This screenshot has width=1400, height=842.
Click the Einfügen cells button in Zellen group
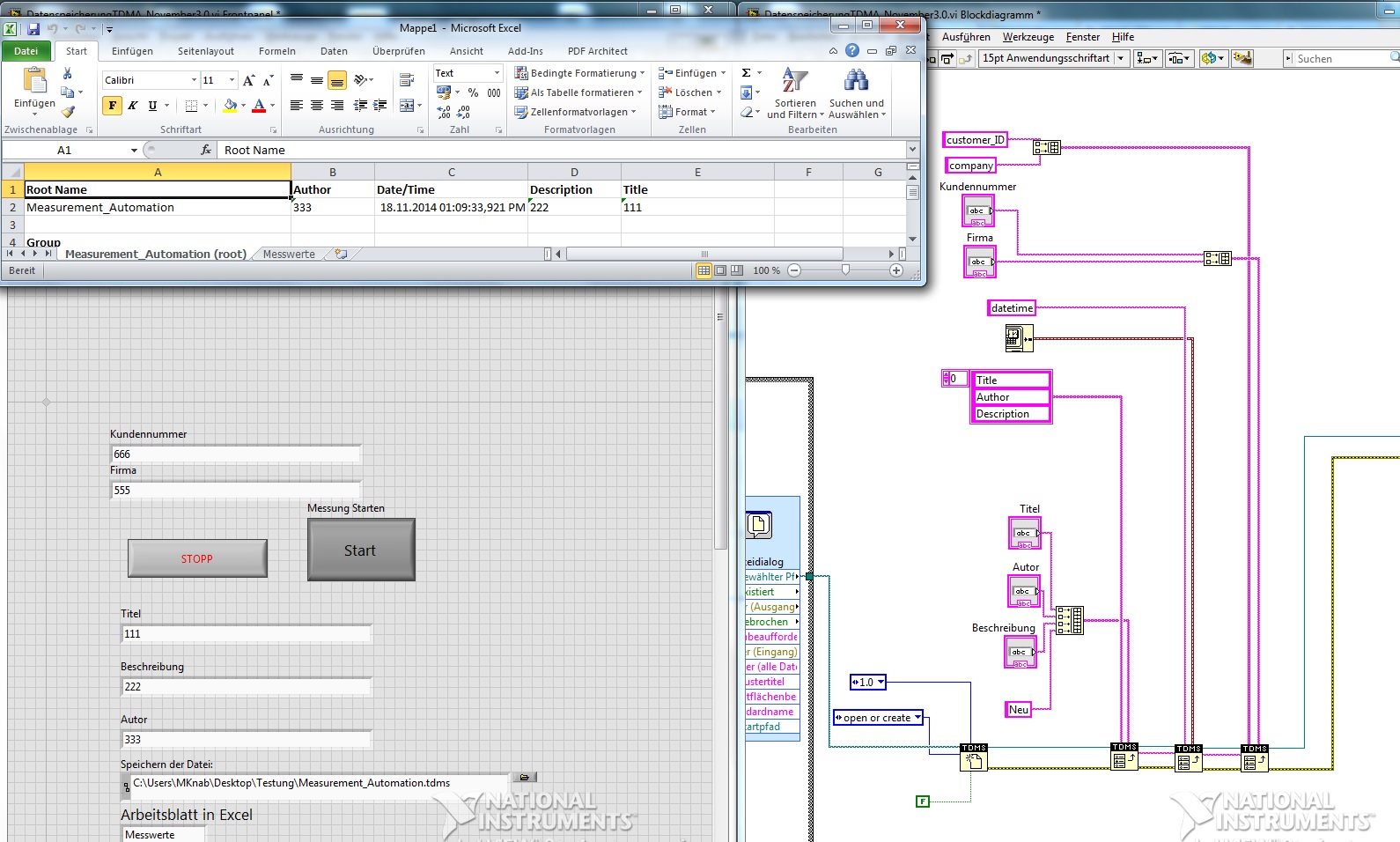[693, 73]
